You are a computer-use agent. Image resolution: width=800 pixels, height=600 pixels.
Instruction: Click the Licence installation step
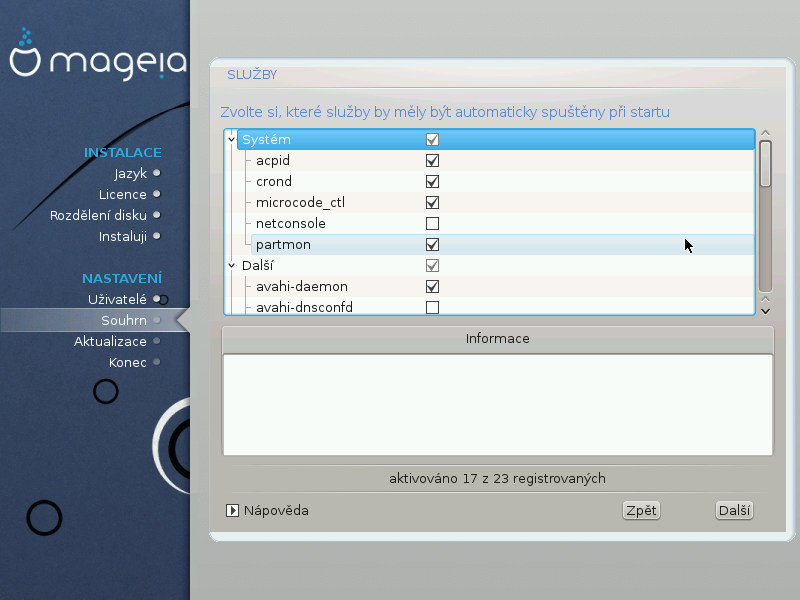(x=123, y=194)
